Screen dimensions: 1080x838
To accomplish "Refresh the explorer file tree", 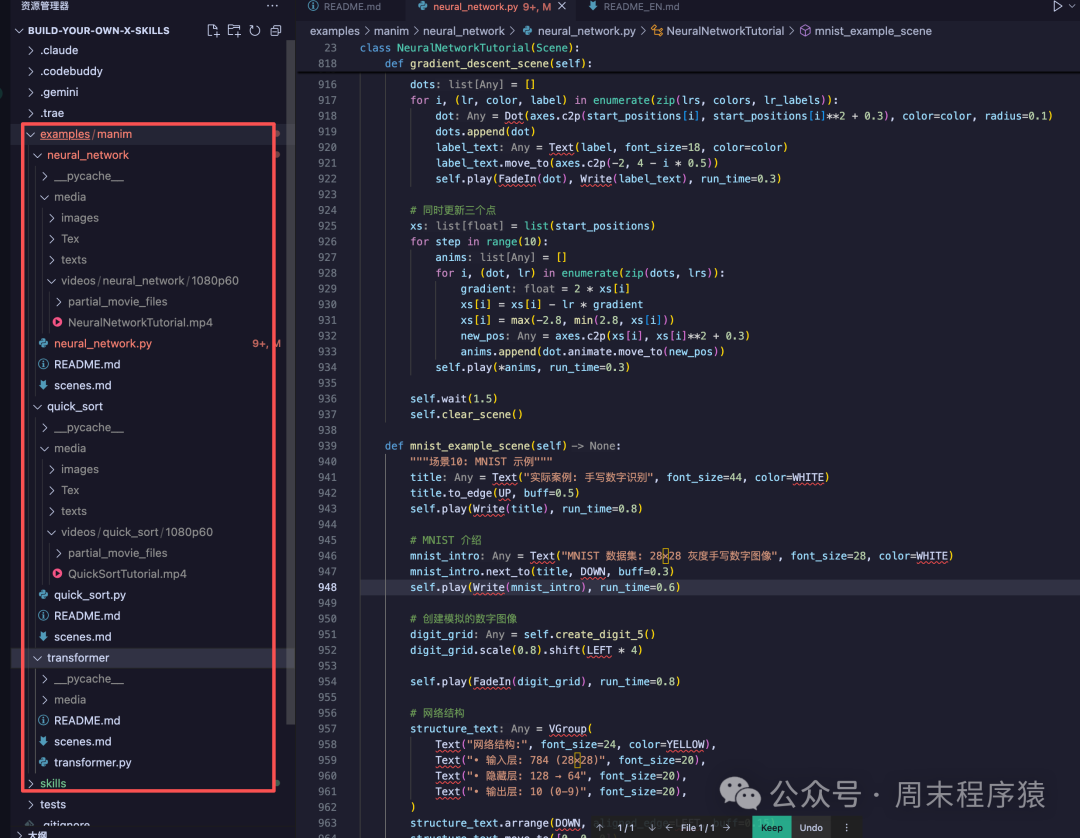I will tap(254, 31).
